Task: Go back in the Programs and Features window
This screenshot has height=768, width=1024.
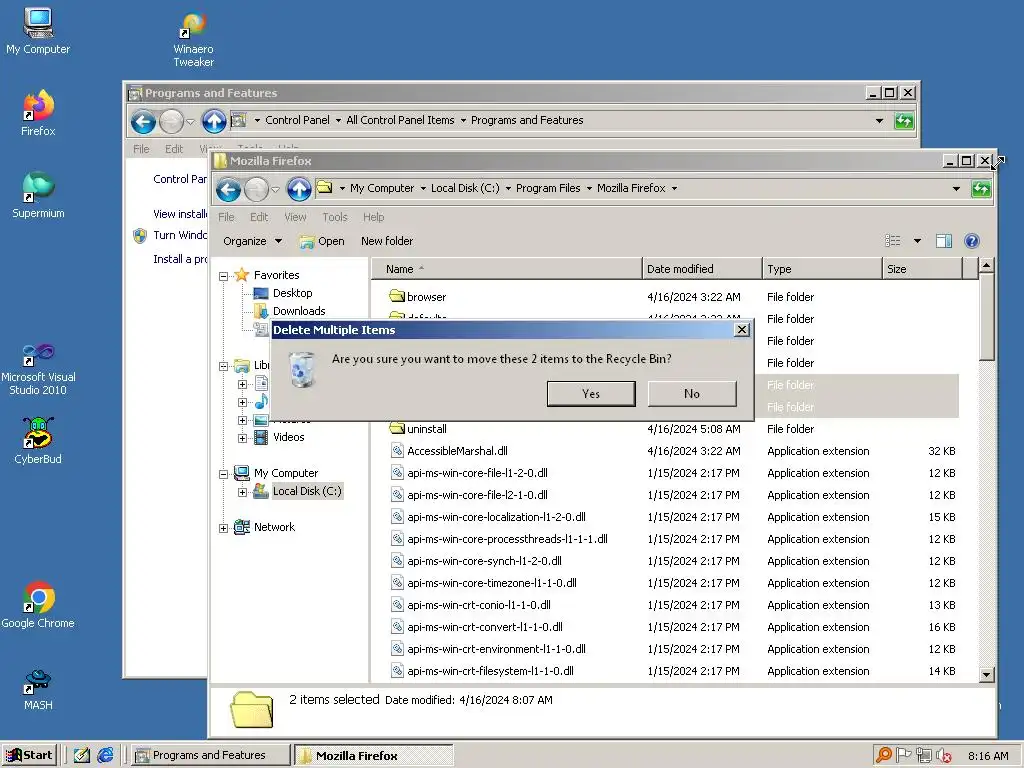Action: 143,121
